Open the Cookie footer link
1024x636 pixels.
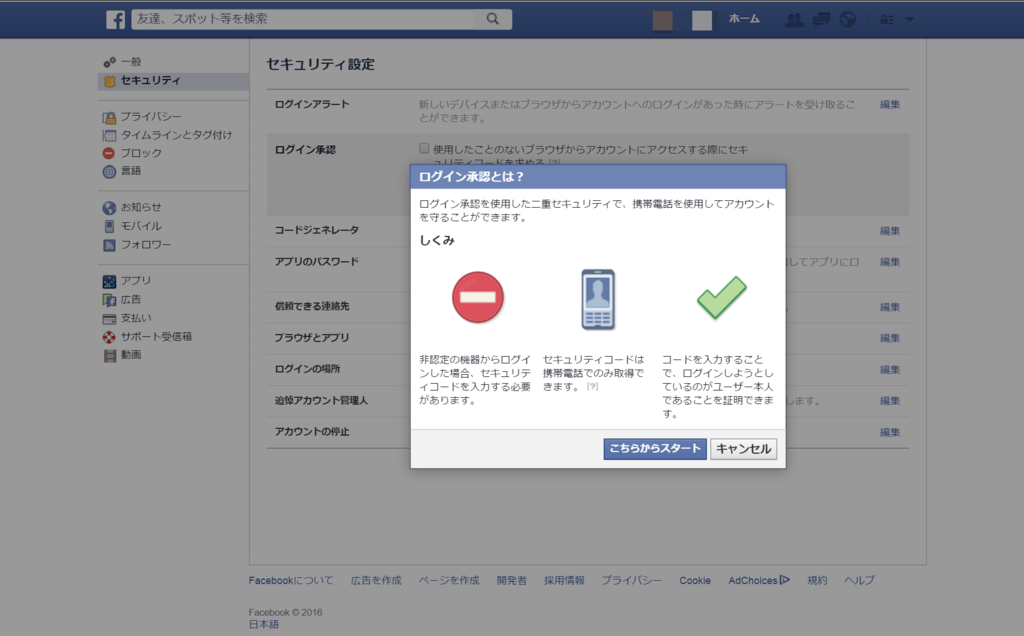tap(695, 580)
